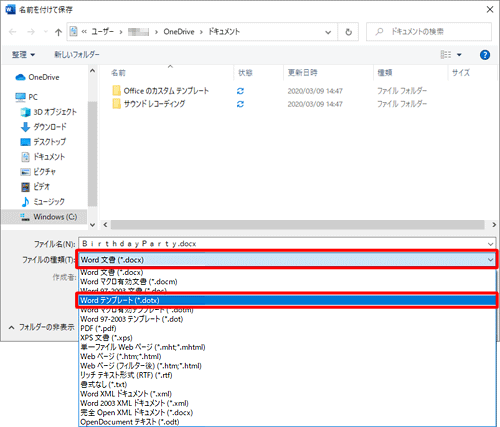Choose Word テンプレート (*.dotx) option
This screenshot has height=427, width=500.
pyautogui.click(x=287, y=300)
